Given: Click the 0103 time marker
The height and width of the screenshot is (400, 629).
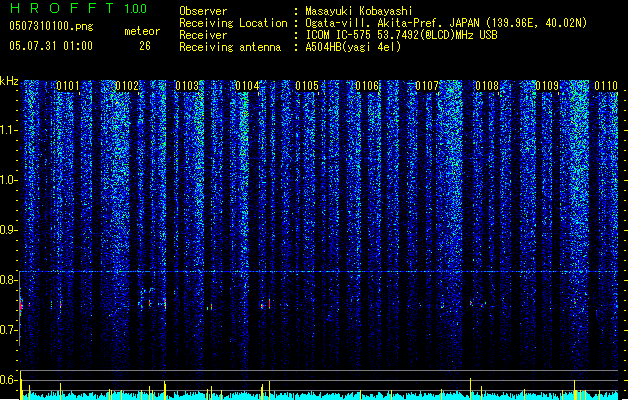Looking at the screenshot, I should pos(187,86).
